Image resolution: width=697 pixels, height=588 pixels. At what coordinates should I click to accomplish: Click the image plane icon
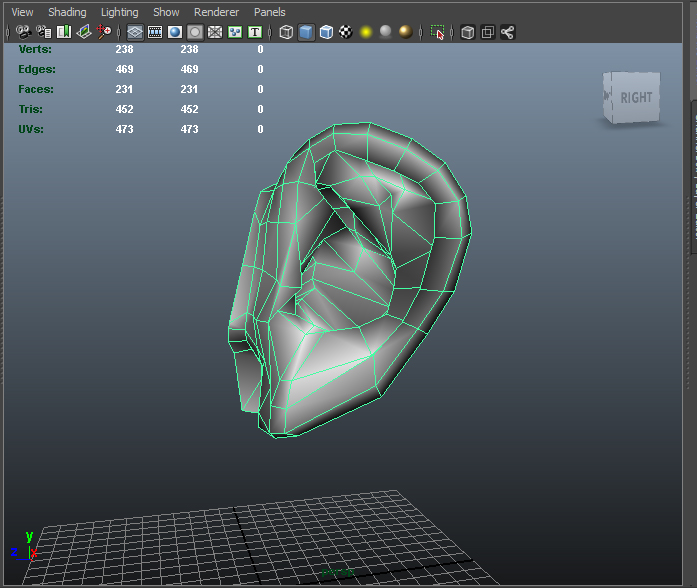(x=84, y=32)
